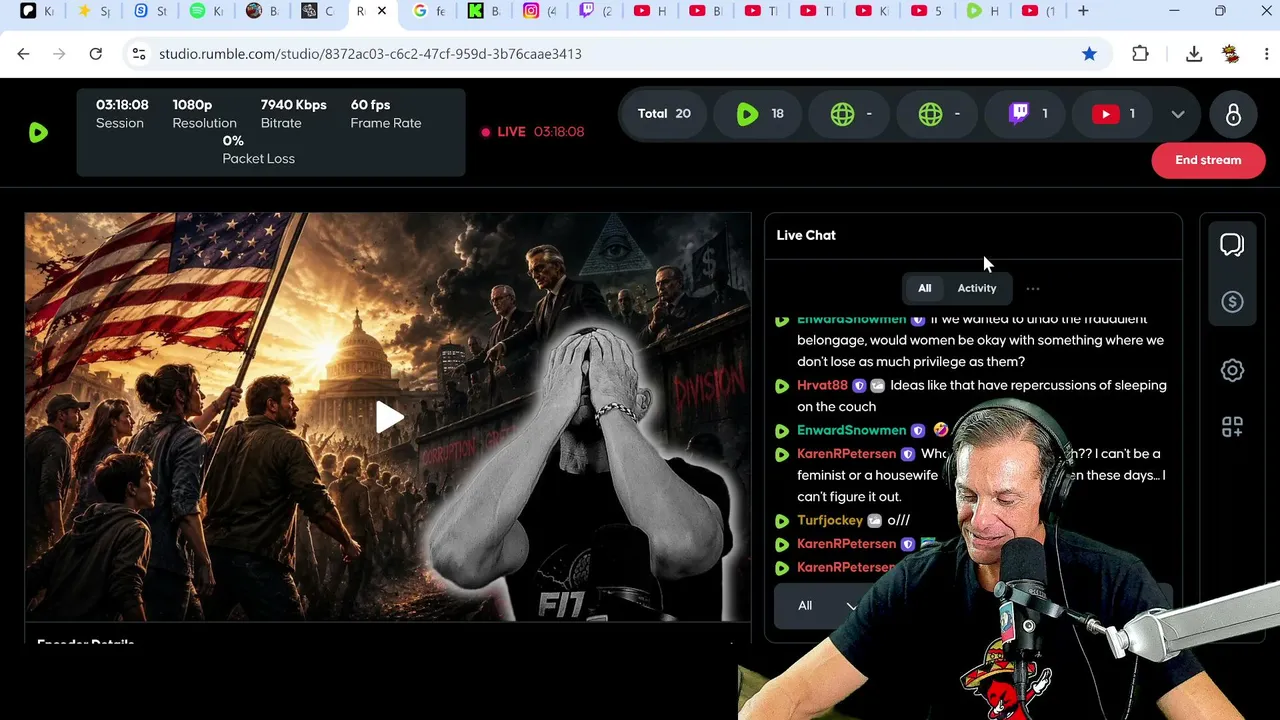1280x720 pixels.
Task: Open the settings gear in right sidebar
Action: point(1232,370)
